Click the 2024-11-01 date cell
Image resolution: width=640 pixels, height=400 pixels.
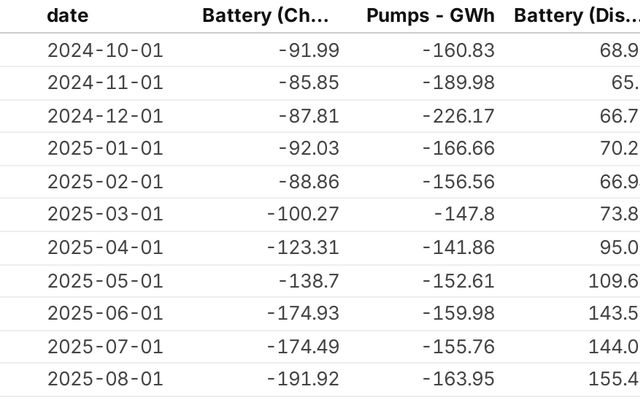click(105, 84)
